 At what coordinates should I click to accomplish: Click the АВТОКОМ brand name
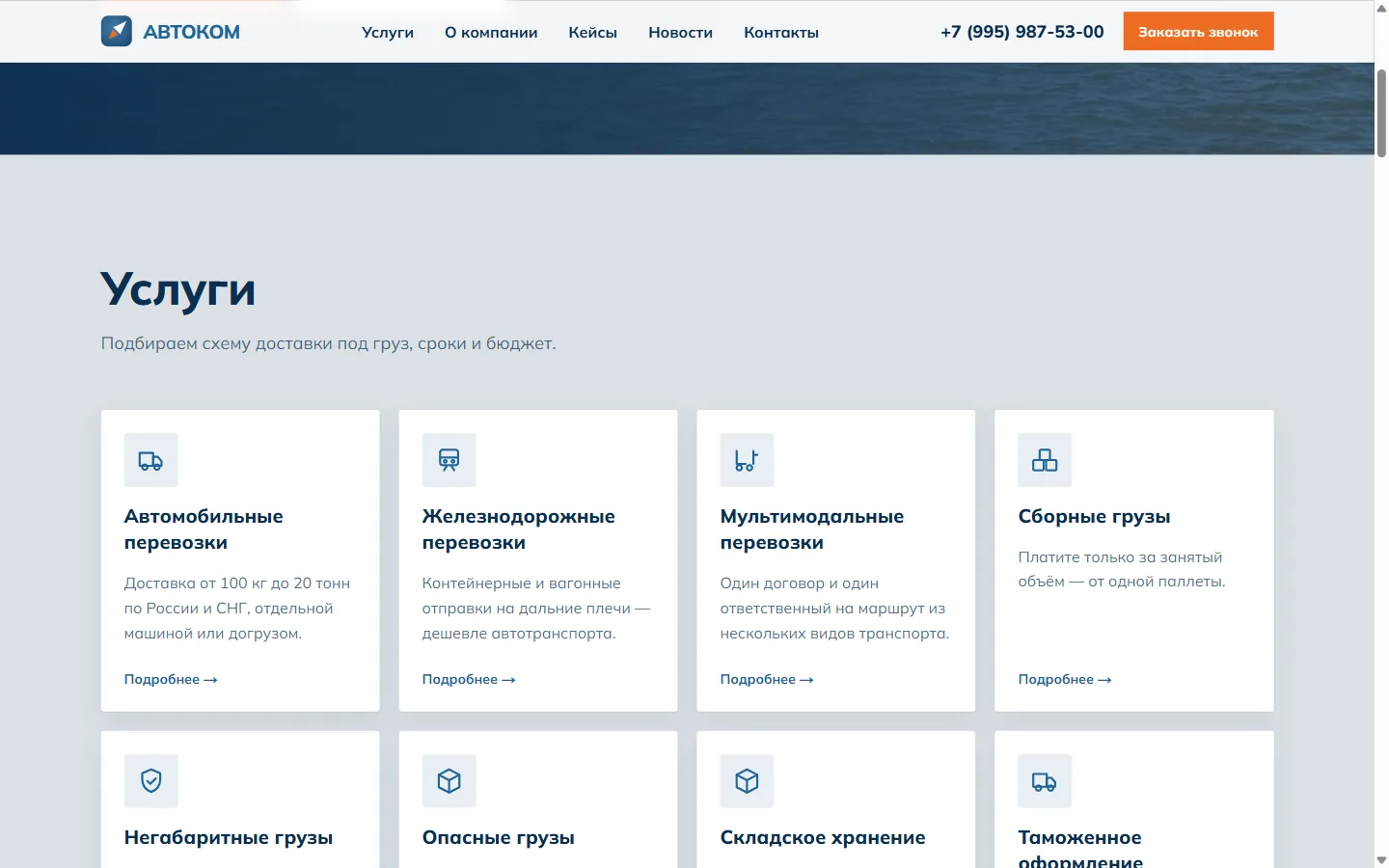pyautogui.click(x=192, y=32)
